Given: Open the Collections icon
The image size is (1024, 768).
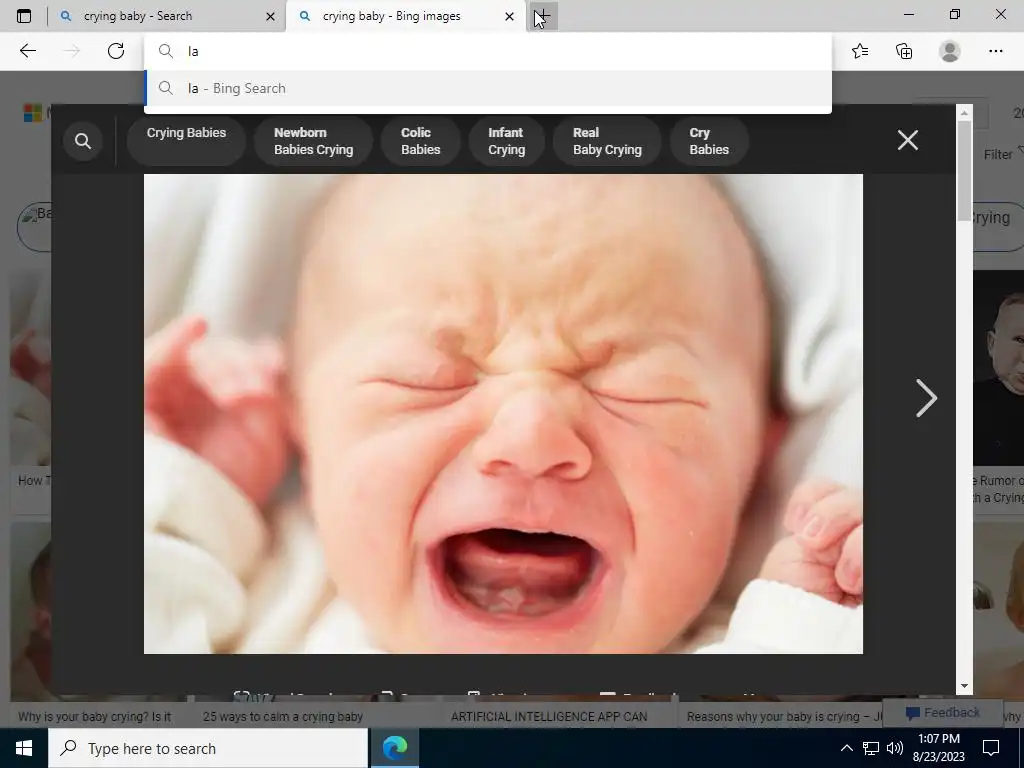Looking at the screenshot, I should 904,51.
